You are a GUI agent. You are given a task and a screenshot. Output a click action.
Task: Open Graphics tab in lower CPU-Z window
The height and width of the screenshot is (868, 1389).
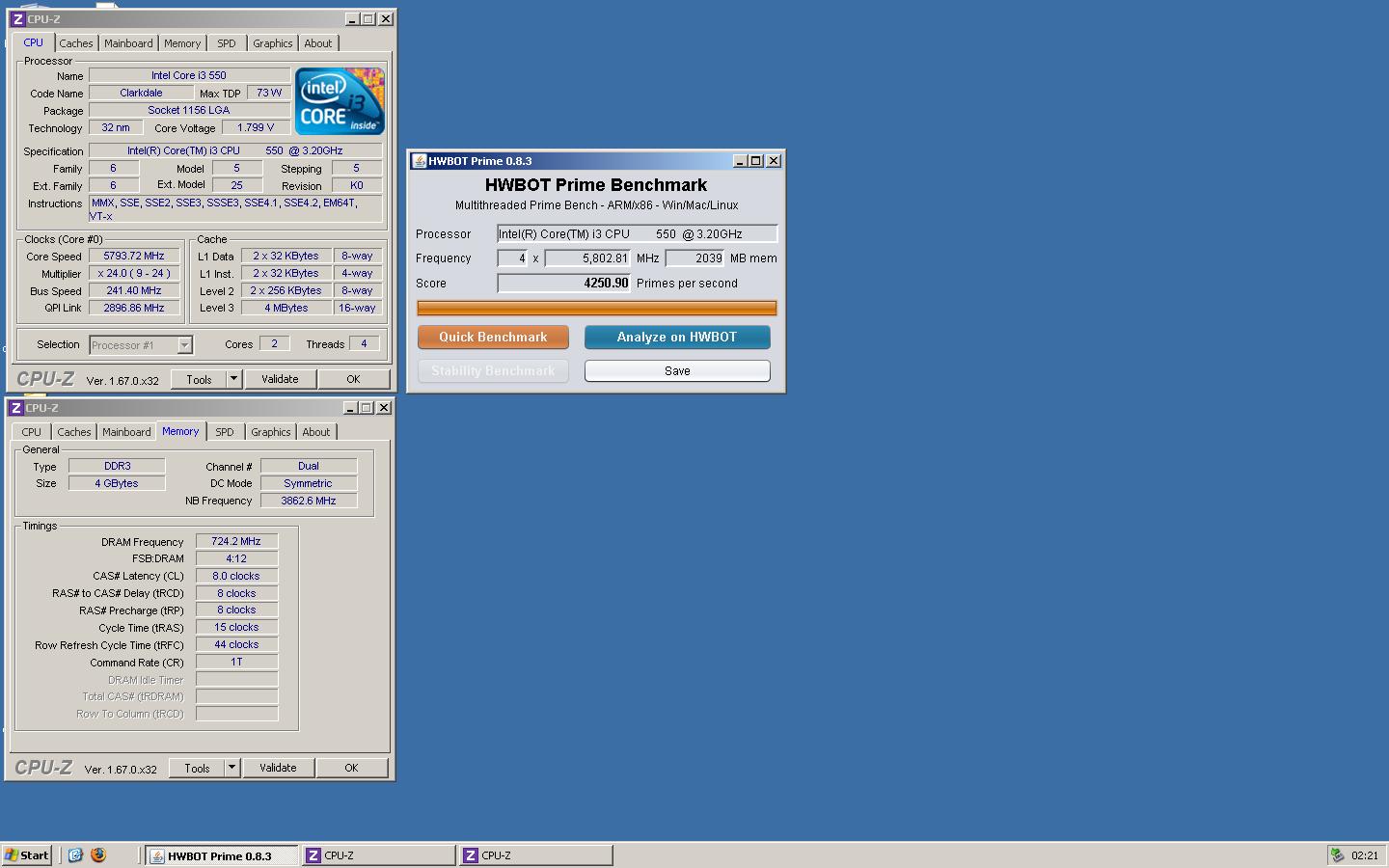click(x=271, y=432)
